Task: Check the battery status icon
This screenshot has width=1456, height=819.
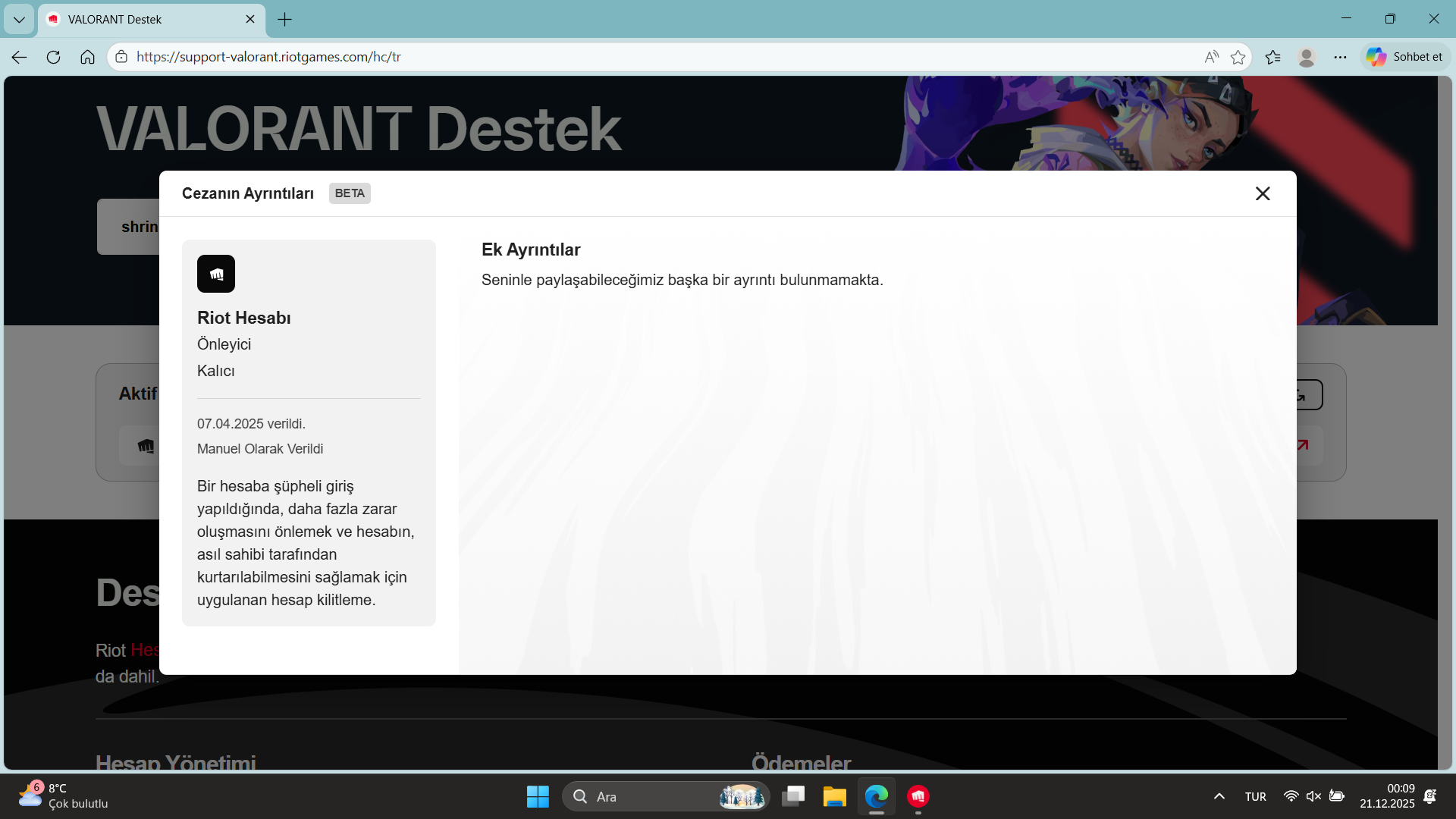Action: tap(1337, 796)
